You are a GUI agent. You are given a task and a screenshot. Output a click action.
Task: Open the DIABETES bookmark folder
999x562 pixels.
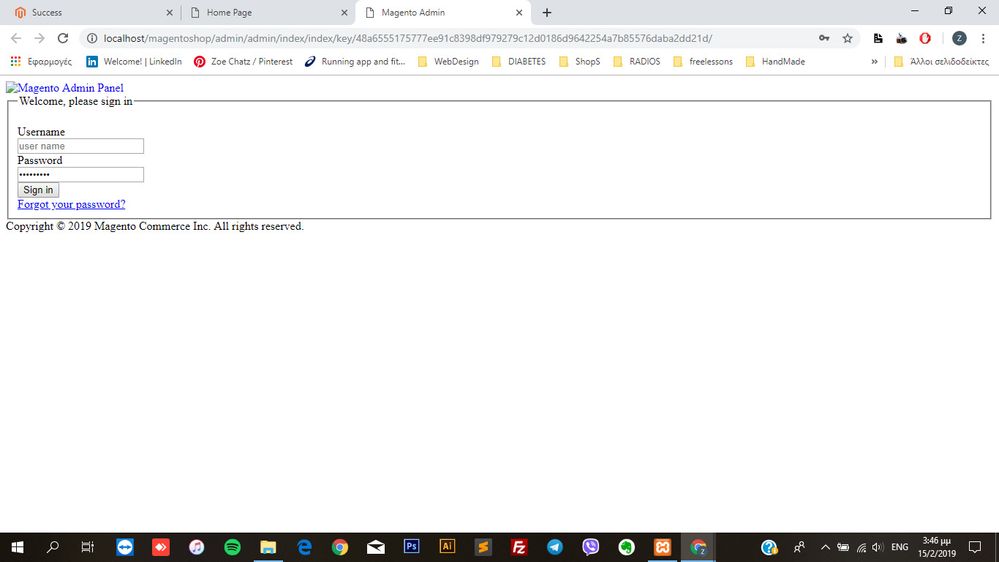pos(519,61)
